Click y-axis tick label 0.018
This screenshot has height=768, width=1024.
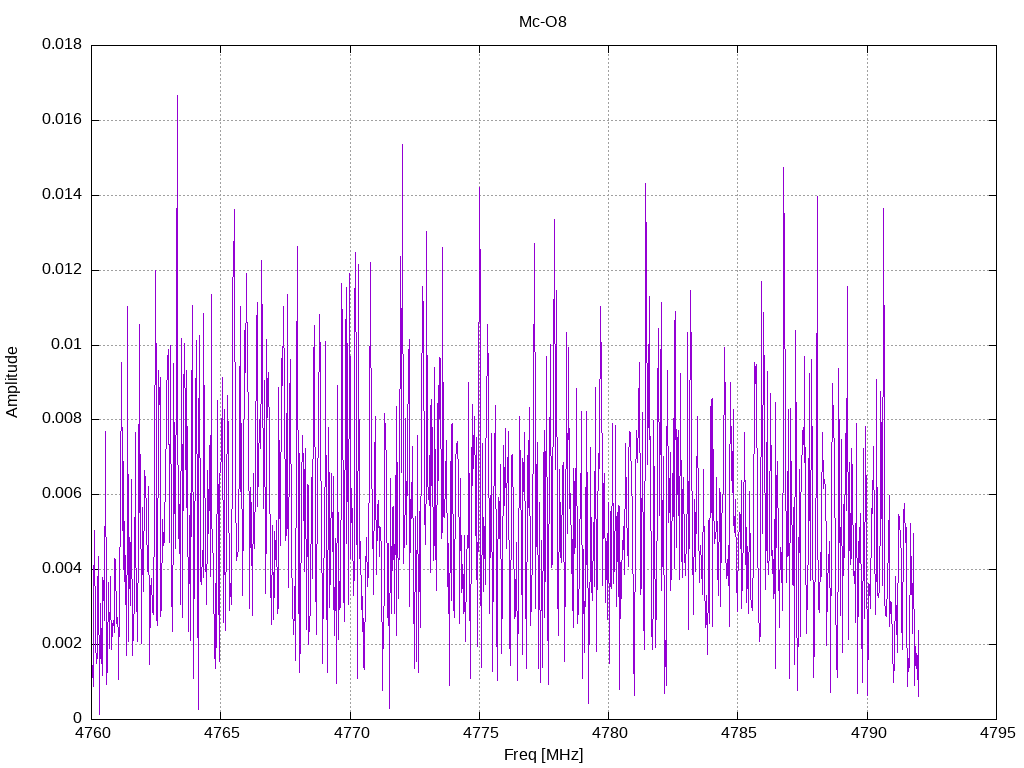click(62, 44)
